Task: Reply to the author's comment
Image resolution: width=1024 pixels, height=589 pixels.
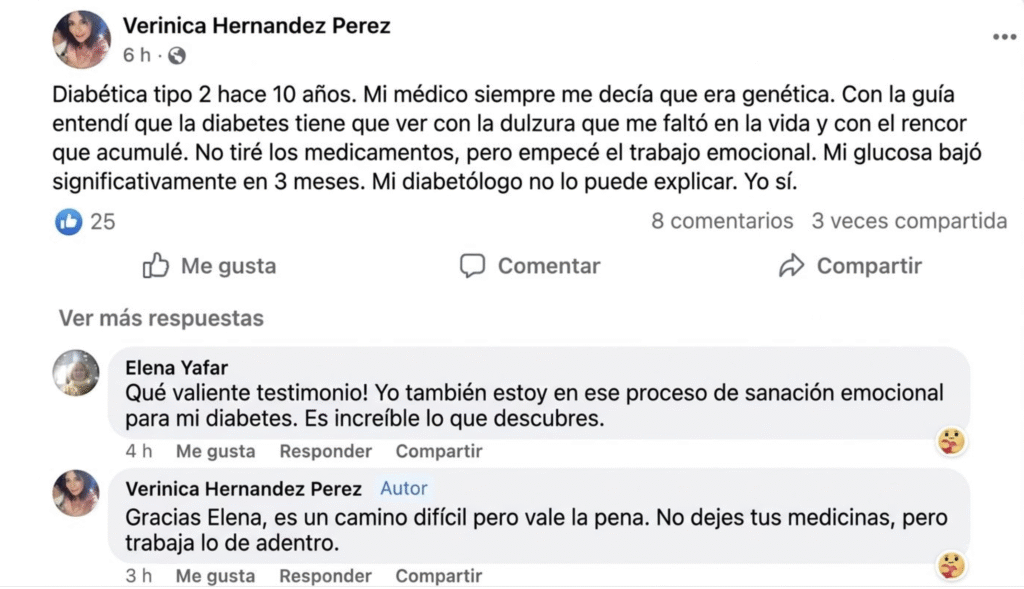Action: [x=325, y=576]
